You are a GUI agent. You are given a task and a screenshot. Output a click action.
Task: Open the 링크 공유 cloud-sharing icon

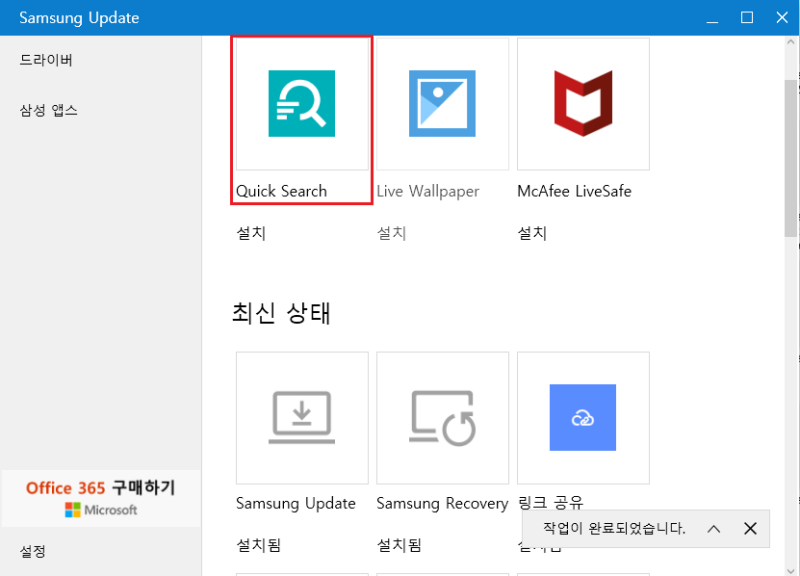coord(583,418)
